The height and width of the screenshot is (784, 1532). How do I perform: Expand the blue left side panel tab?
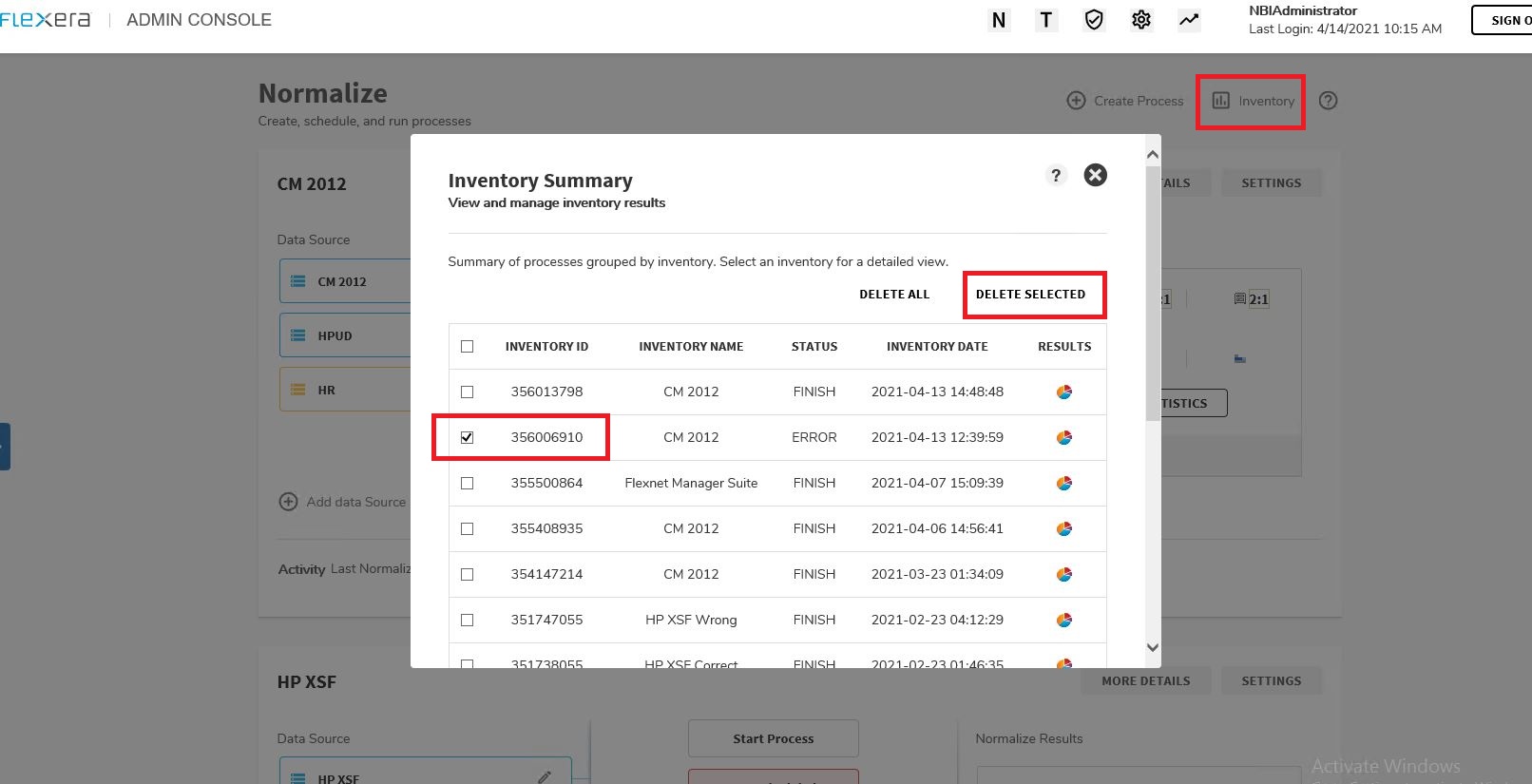(x=5, y=447)
